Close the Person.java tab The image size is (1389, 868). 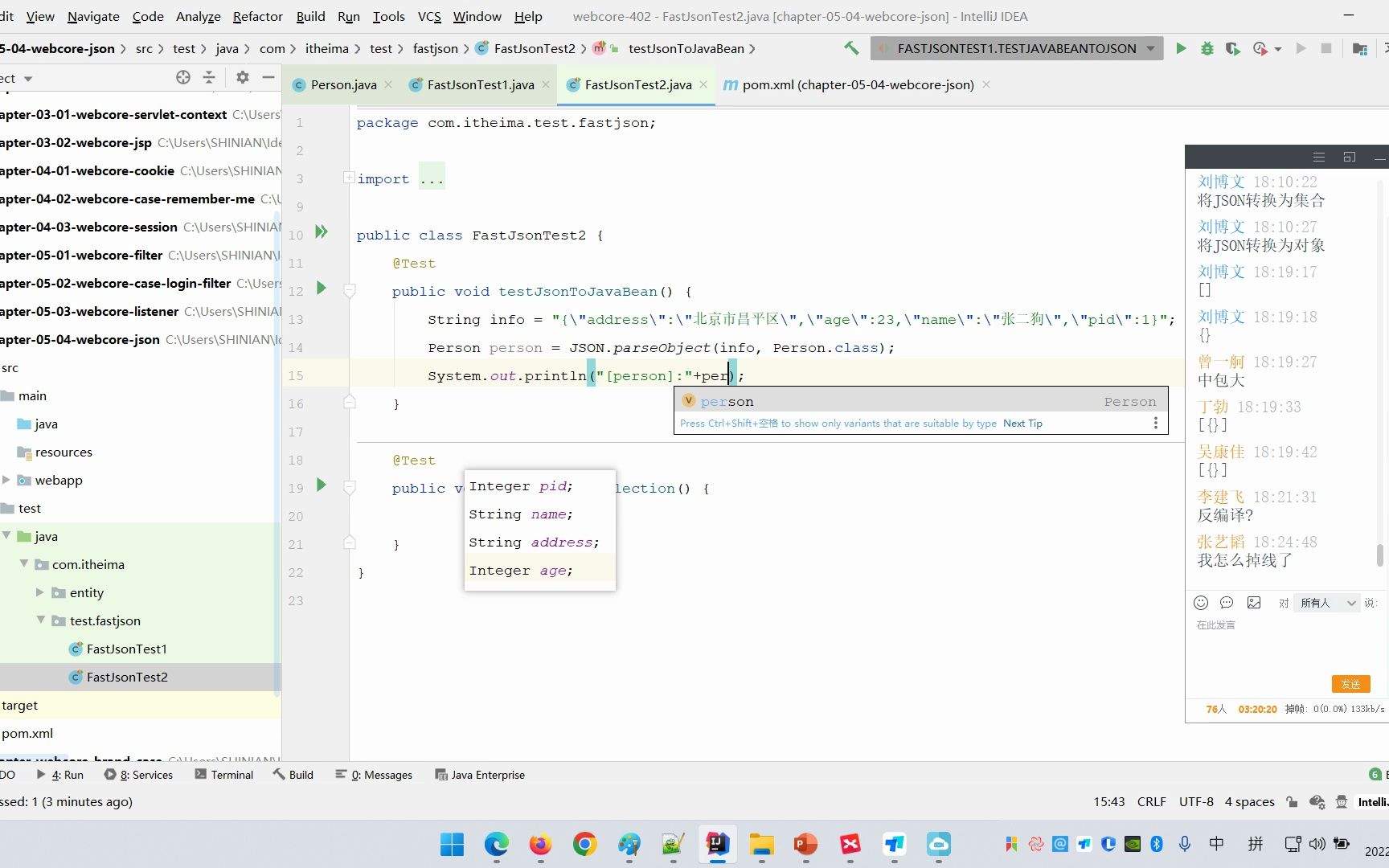[388, 84]
